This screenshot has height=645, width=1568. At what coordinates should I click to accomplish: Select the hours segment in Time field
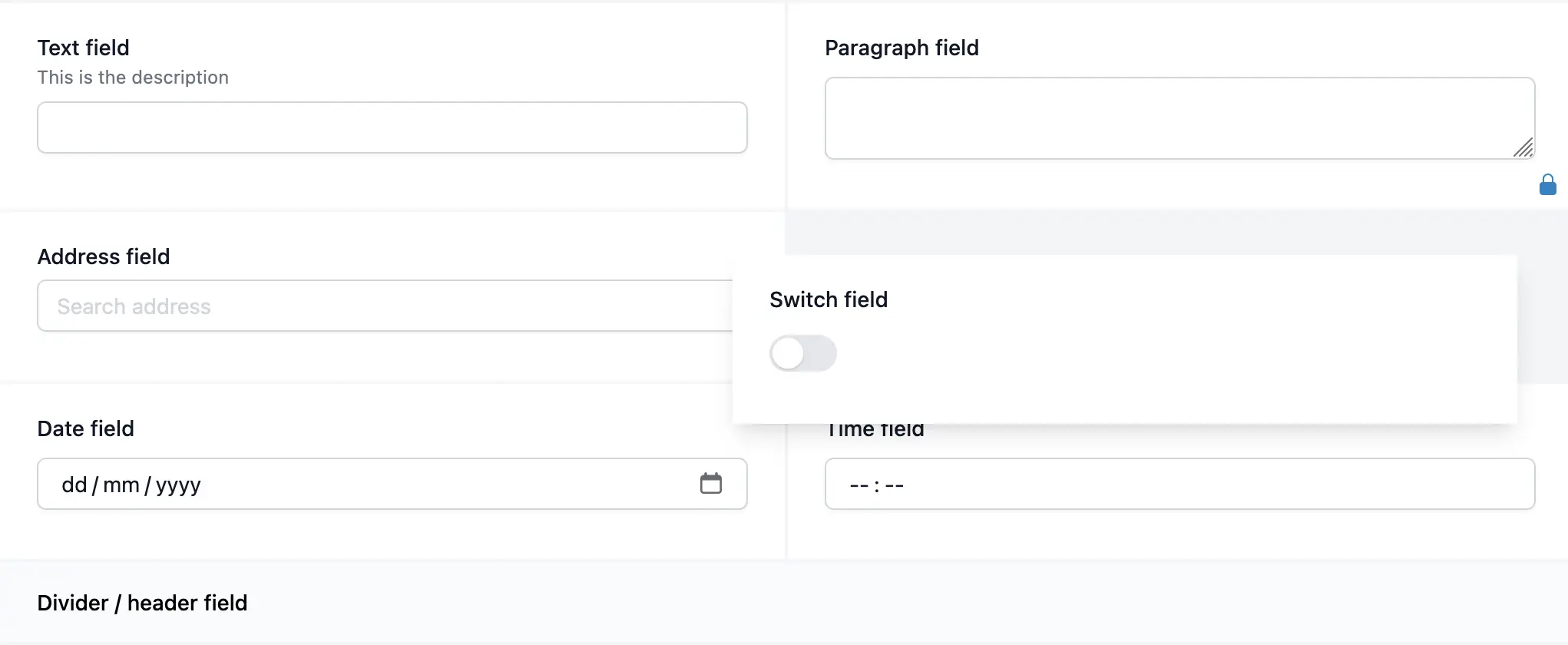(859, 485)
